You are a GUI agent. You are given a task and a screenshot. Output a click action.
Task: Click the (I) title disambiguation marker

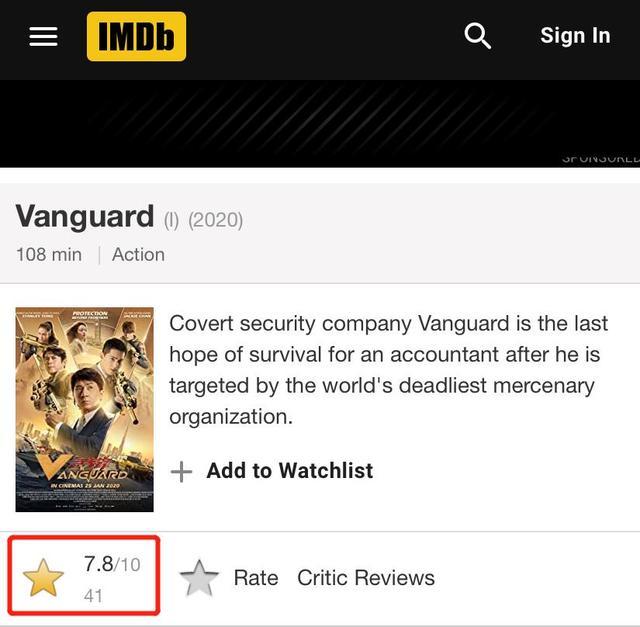(x=171, y=219)
